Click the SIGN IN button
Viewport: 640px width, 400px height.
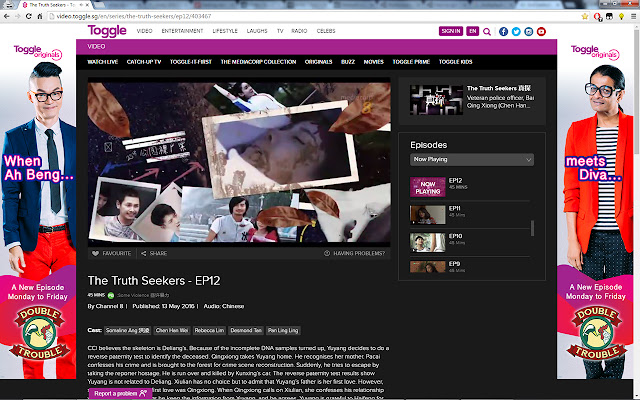[x=451, y=31]
